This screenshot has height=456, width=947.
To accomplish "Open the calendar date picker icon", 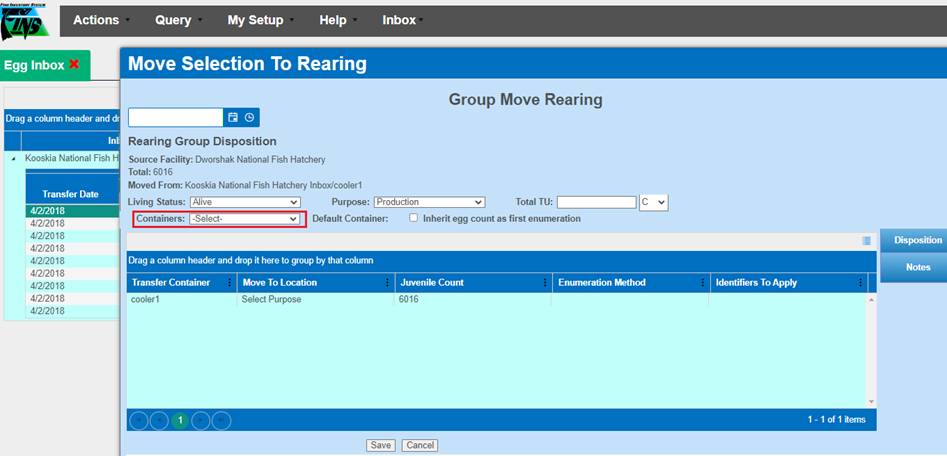I will coord(233,118).
